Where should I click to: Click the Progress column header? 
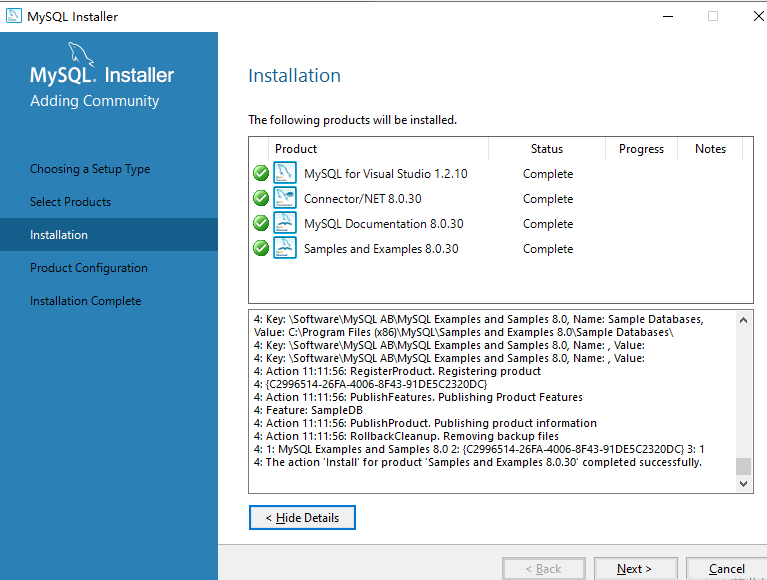coord(641,149)
